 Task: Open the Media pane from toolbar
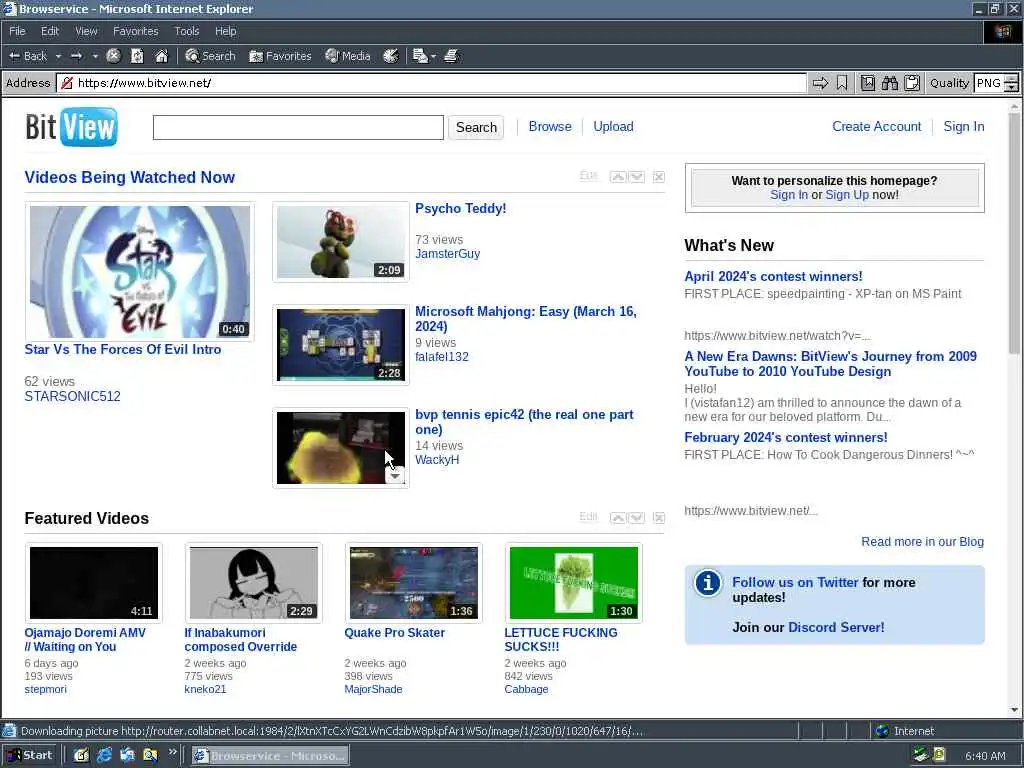pos(348,56)
